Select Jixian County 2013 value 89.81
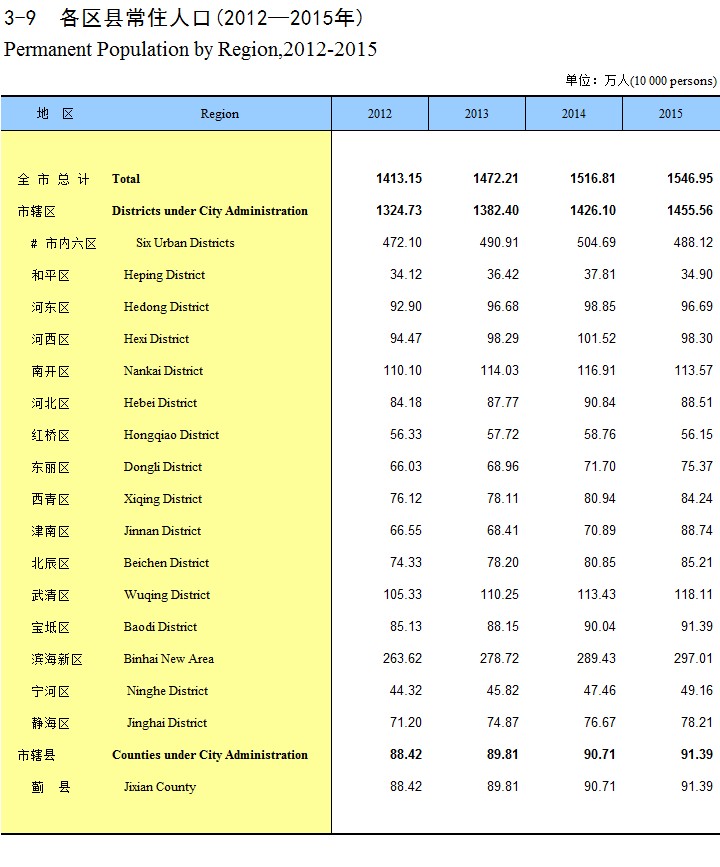The width and height of the screenshot is (720, 867). coord(503,787)
